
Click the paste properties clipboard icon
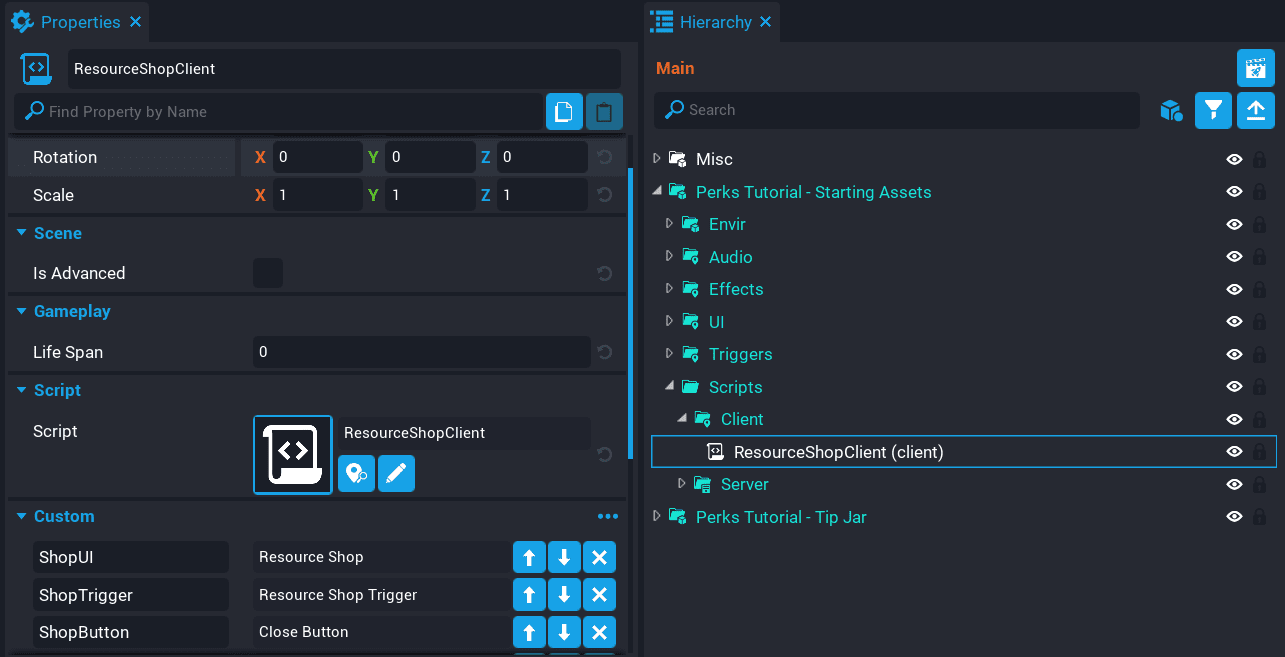(x=604, y=111)
